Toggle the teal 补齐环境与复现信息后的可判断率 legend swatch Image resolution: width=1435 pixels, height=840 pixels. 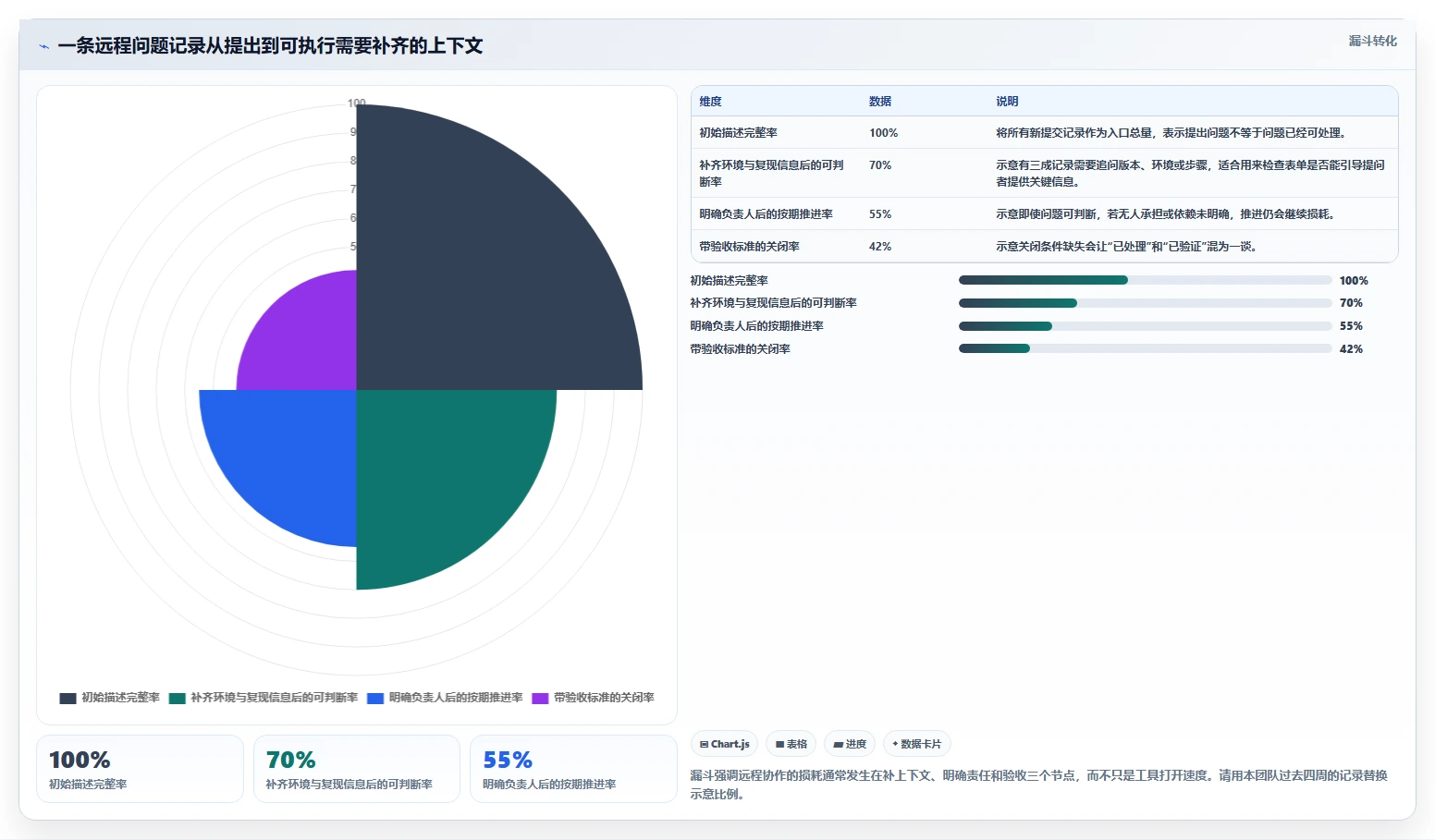178,699
